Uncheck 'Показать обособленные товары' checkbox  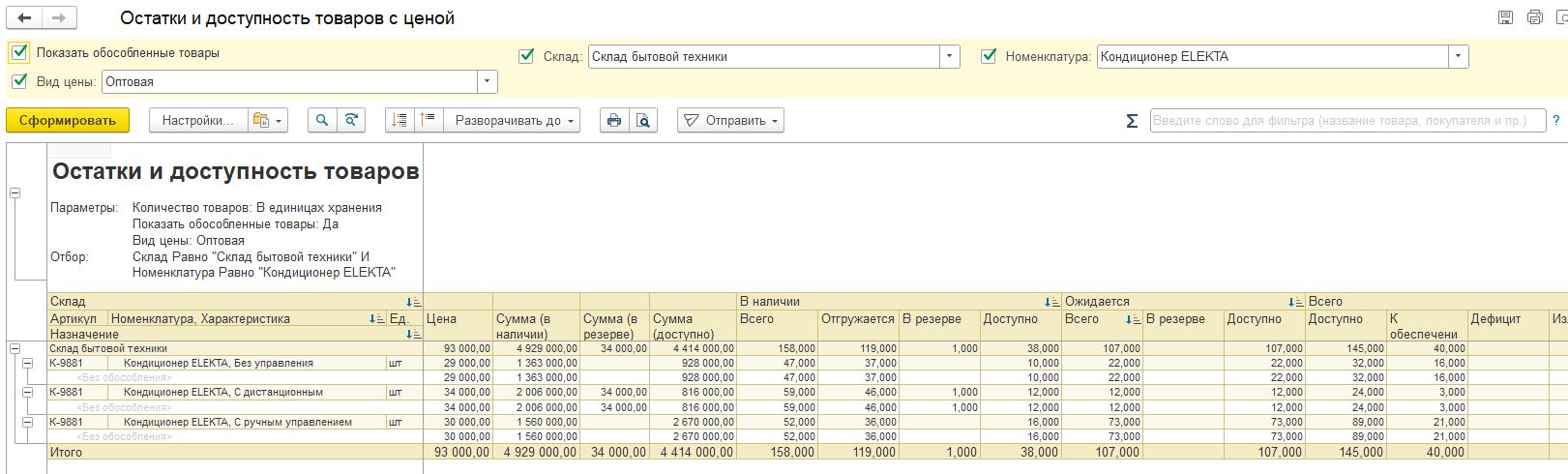(19, 53)
